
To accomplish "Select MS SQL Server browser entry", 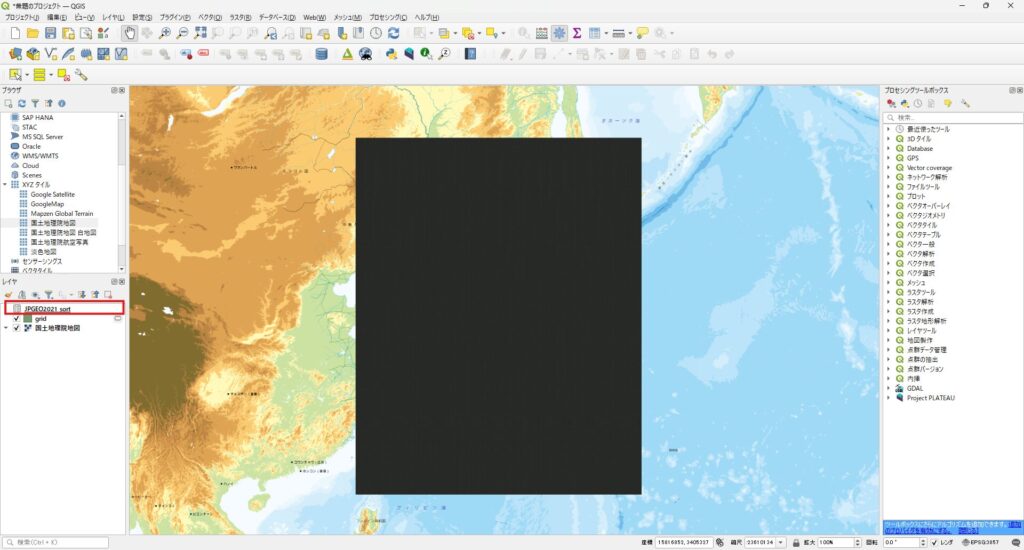I will (x=42, y=137).
